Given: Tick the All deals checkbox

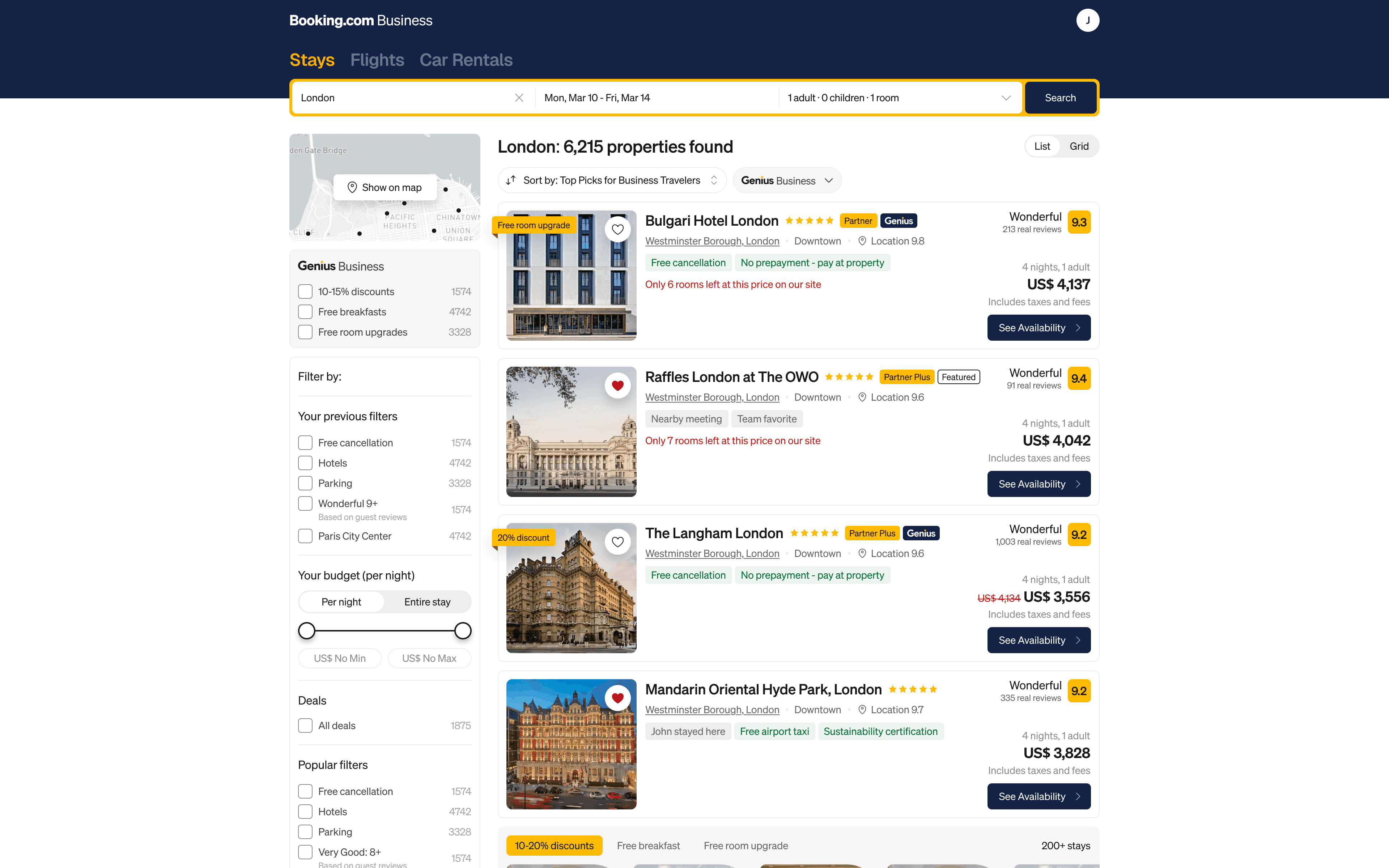Looking at the screenshot, I should tap(305, 726).
